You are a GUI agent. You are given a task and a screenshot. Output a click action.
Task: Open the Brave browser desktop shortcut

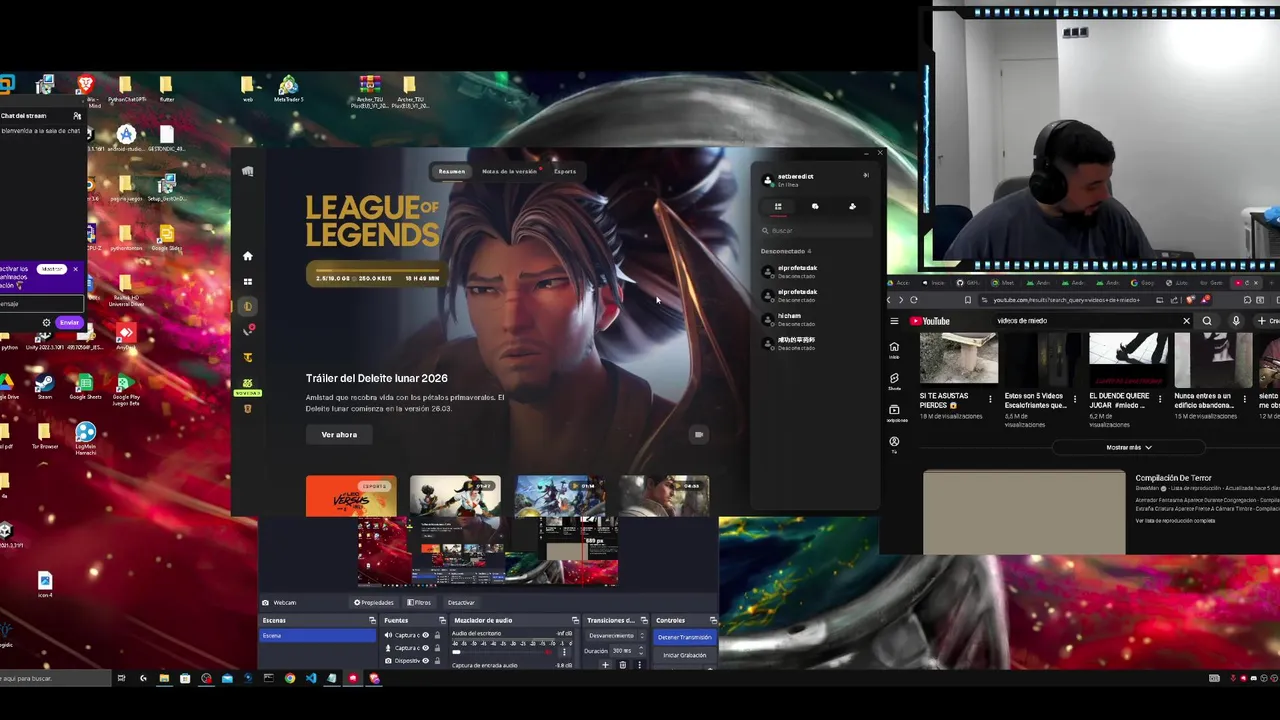coord(86,89)
